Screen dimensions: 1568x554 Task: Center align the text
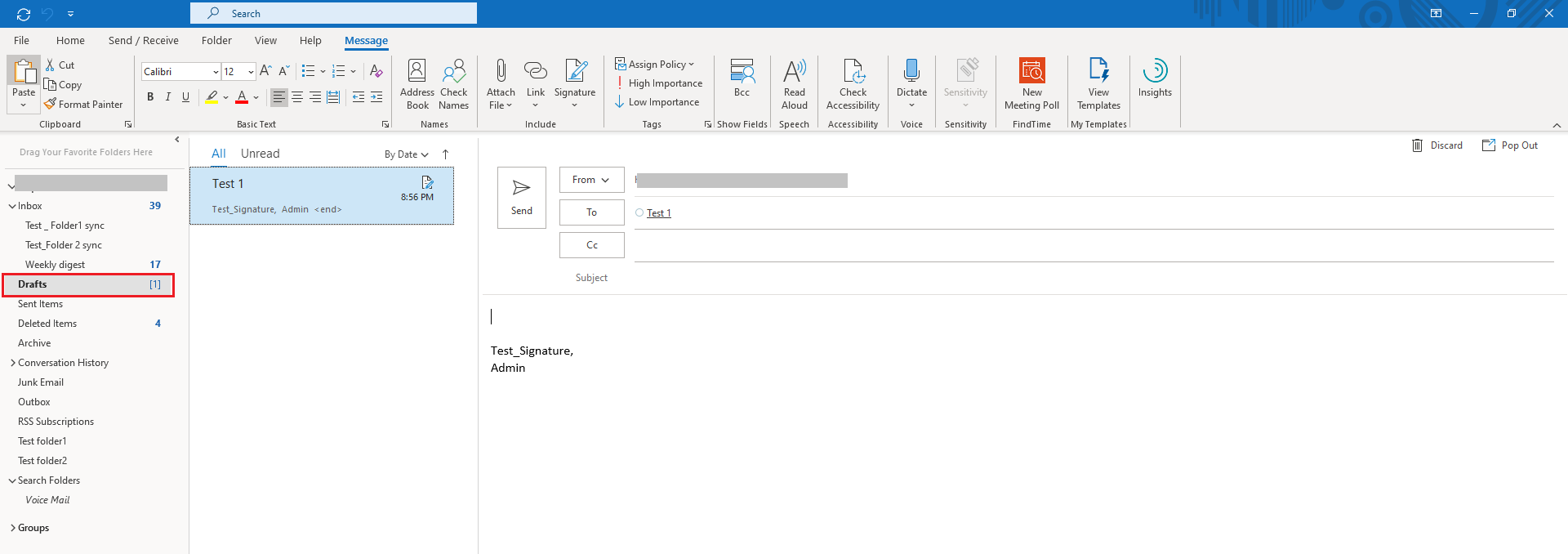[x=297, y=97]
